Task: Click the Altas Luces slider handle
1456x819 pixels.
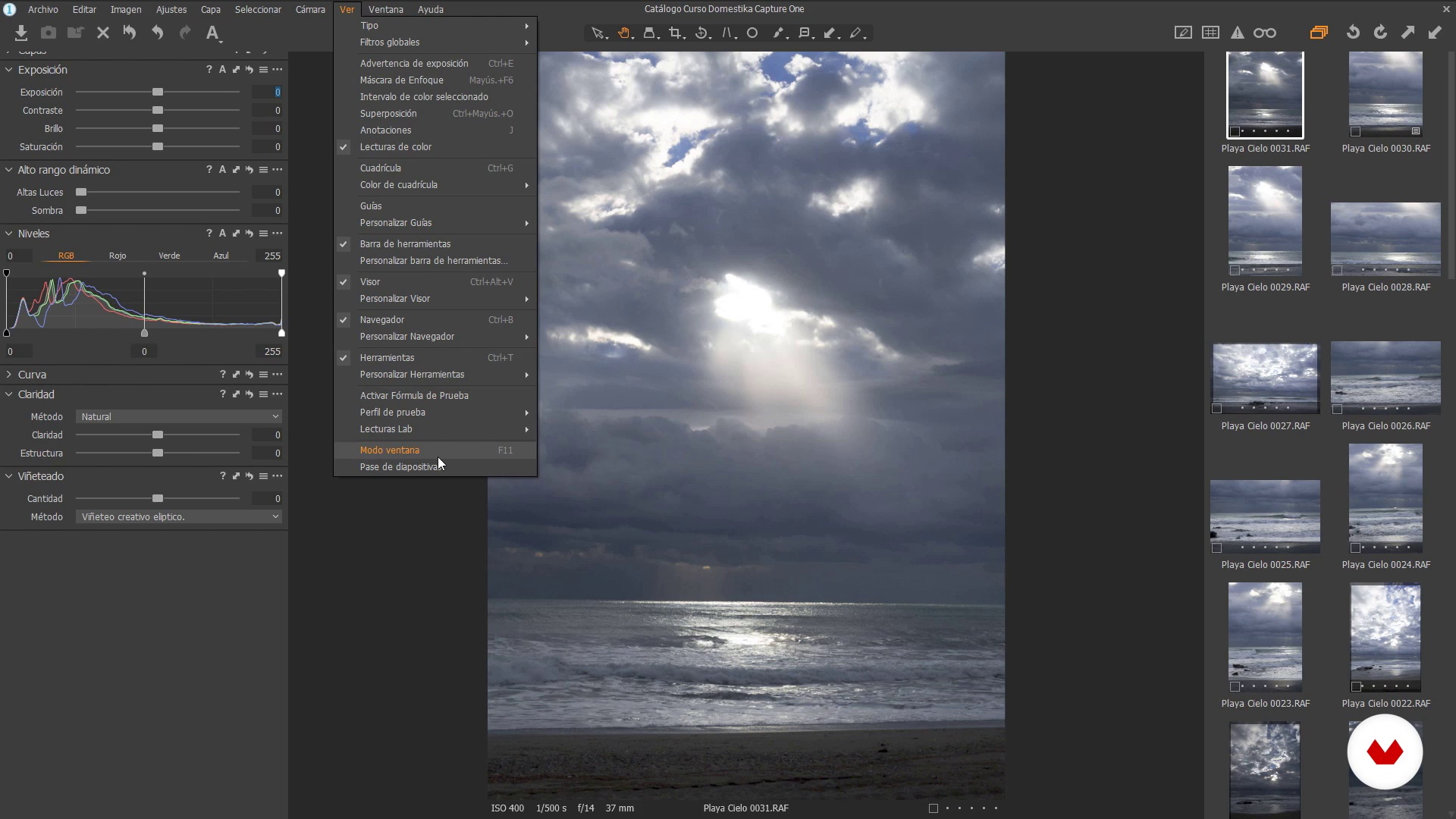Action: pos(81,193)
